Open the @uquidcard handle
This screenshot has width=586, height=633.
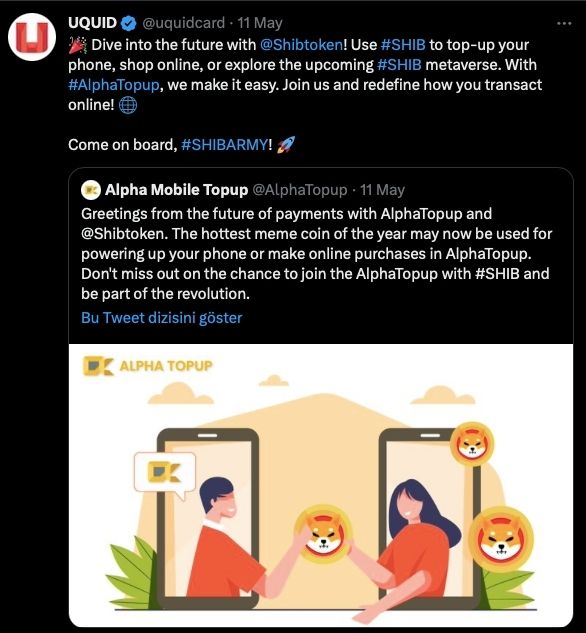pyautogui.click(x=183, y=23)
